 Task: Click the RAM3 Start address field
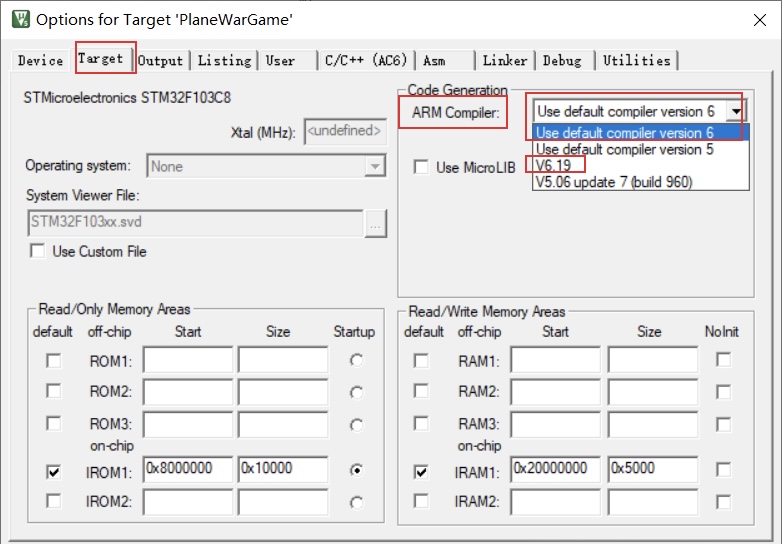pos(556,424)
